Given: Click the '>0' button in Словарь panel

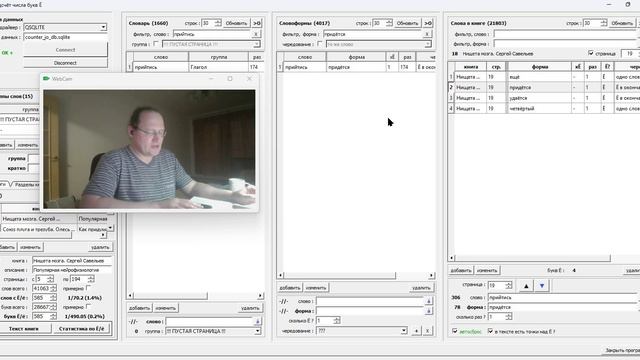Looking at the screenshot, I should (257, 23).
